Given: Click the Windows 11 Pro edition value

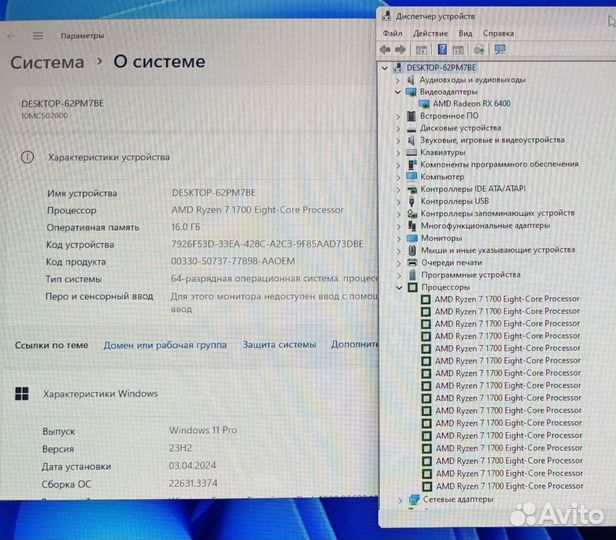Looking at the screenshot, I should [x=203, y=430].
